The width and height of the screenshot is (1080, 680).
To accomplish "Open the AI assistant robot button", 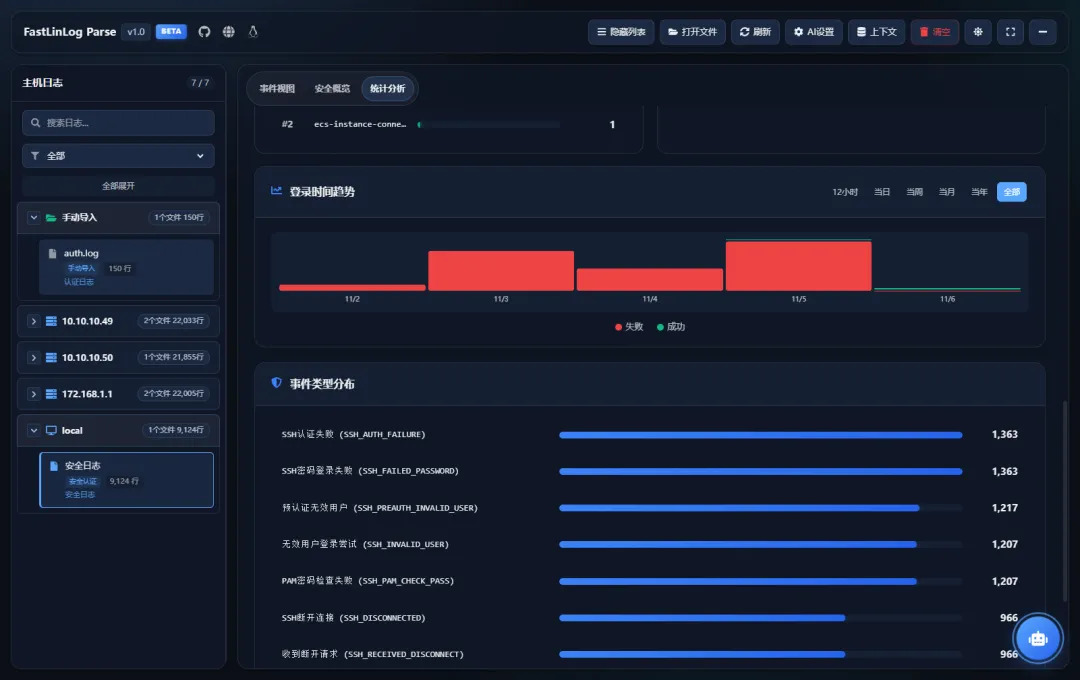I will point(1037,639).
